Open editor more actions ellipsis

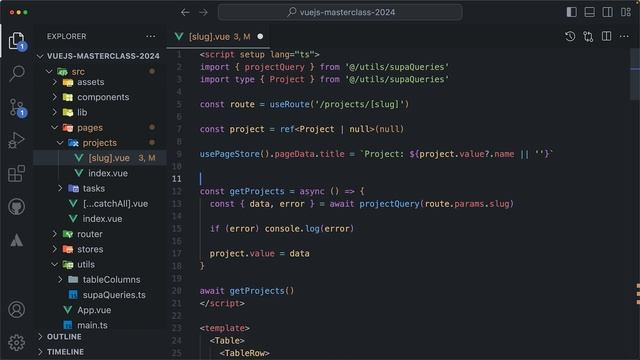(x=624, y=36)
